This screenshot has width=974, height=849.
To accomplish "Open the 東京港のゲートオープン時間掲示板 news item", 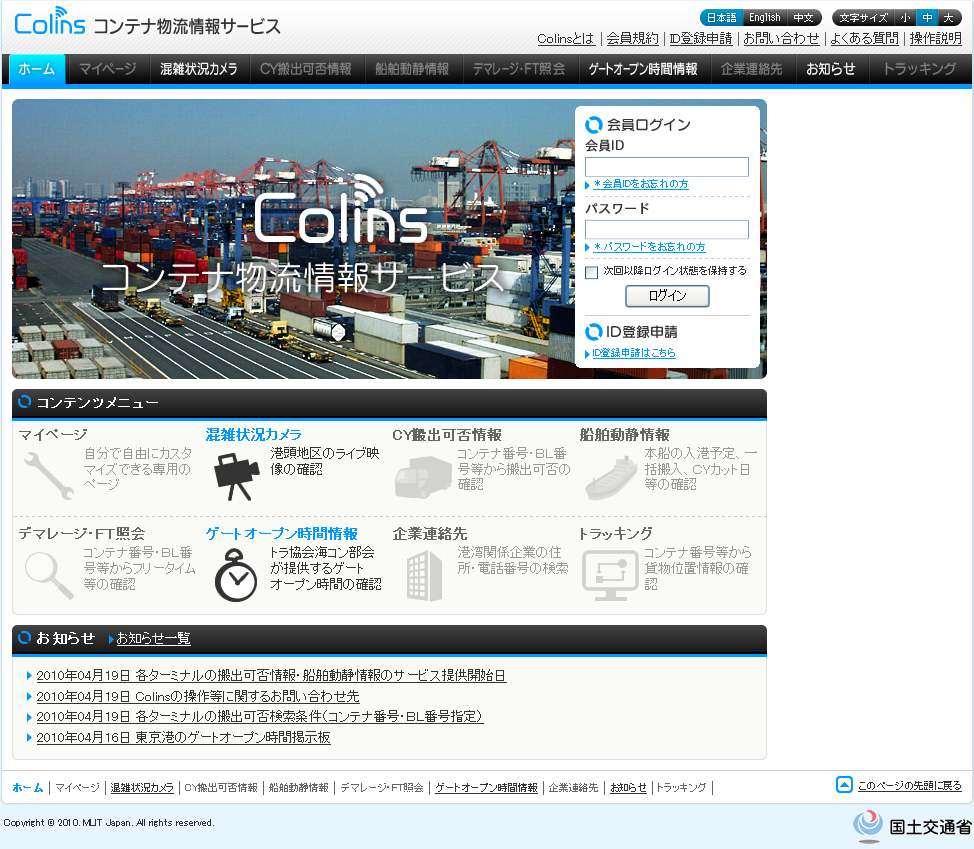I will (183, 737).
